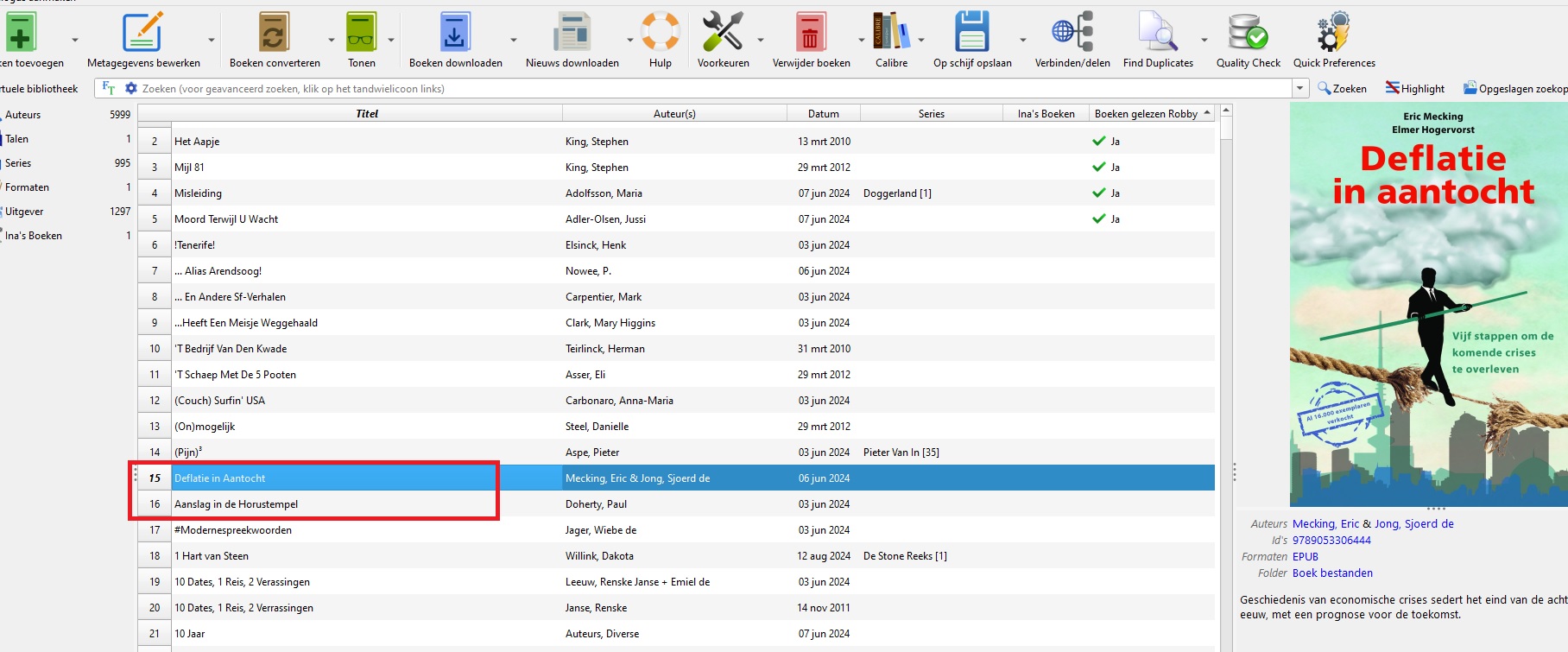The height and width of the screenshot is (652, 1568).
Task: Click the search input field
Action: point(716,88)
